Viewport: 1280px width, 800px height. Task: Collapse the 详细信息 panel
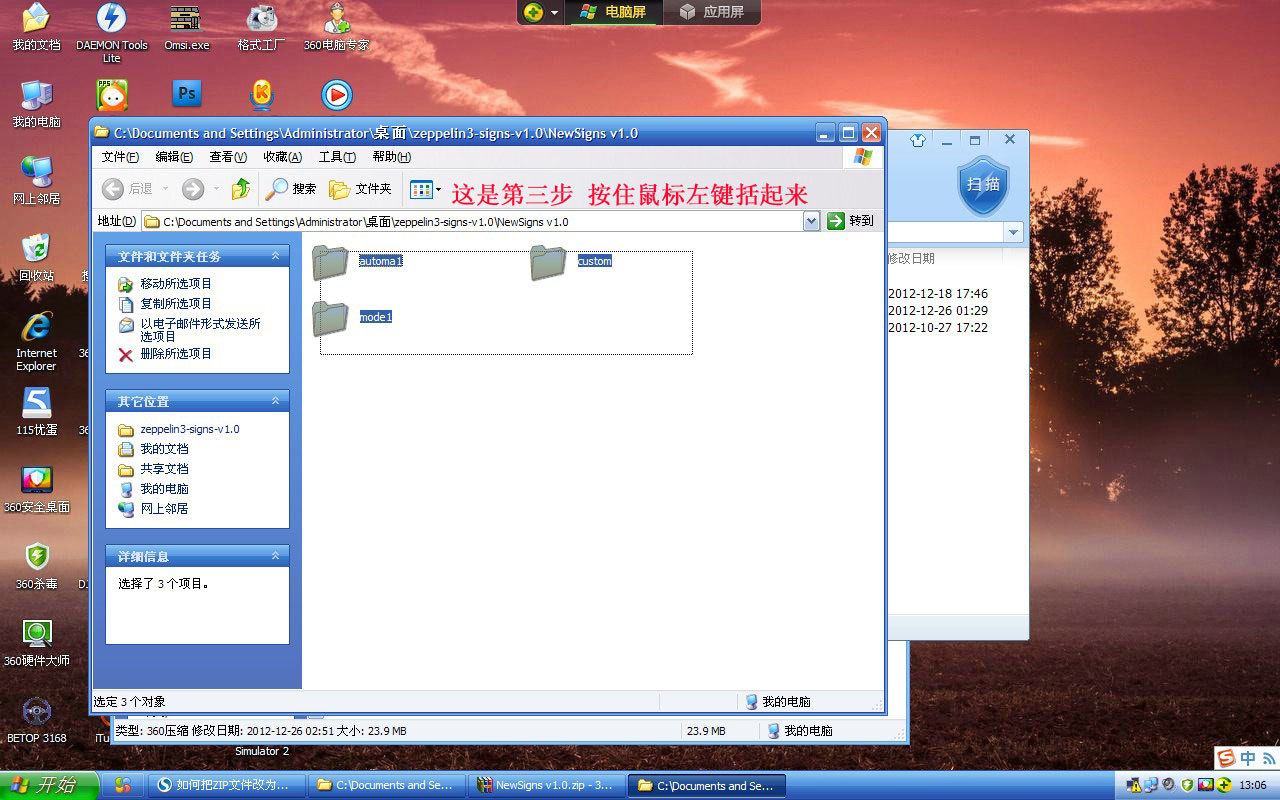[x=276, y=556]
